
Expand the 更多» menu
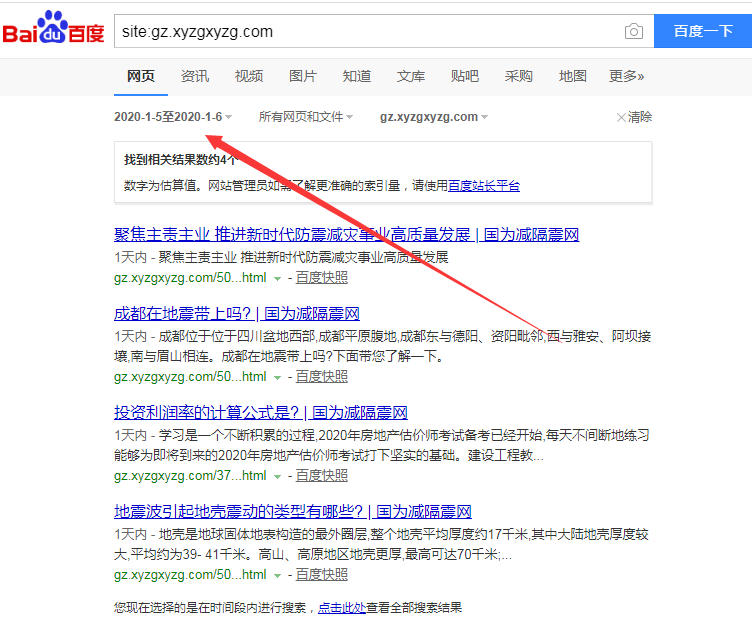[626, 76]
